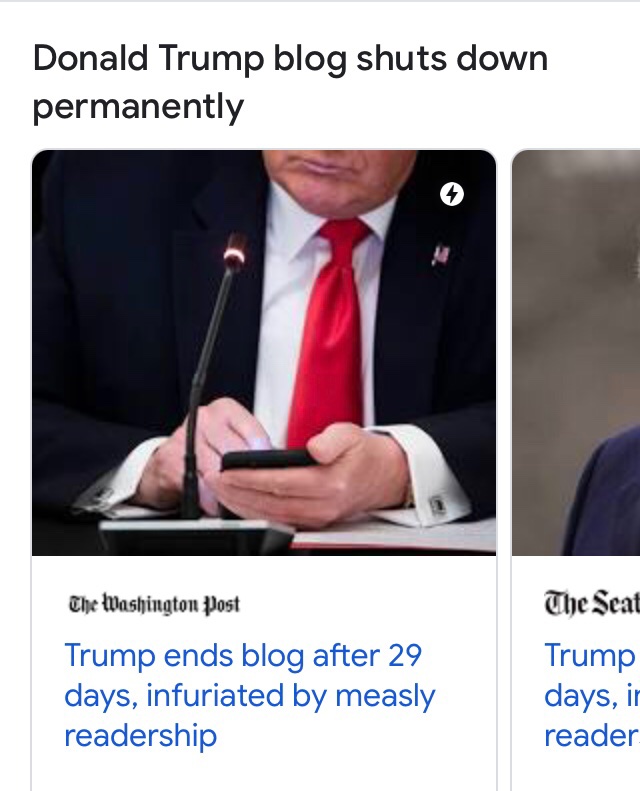Click the 'Donald Trump blog shuts down permanently' heading

tap(290, 82)
